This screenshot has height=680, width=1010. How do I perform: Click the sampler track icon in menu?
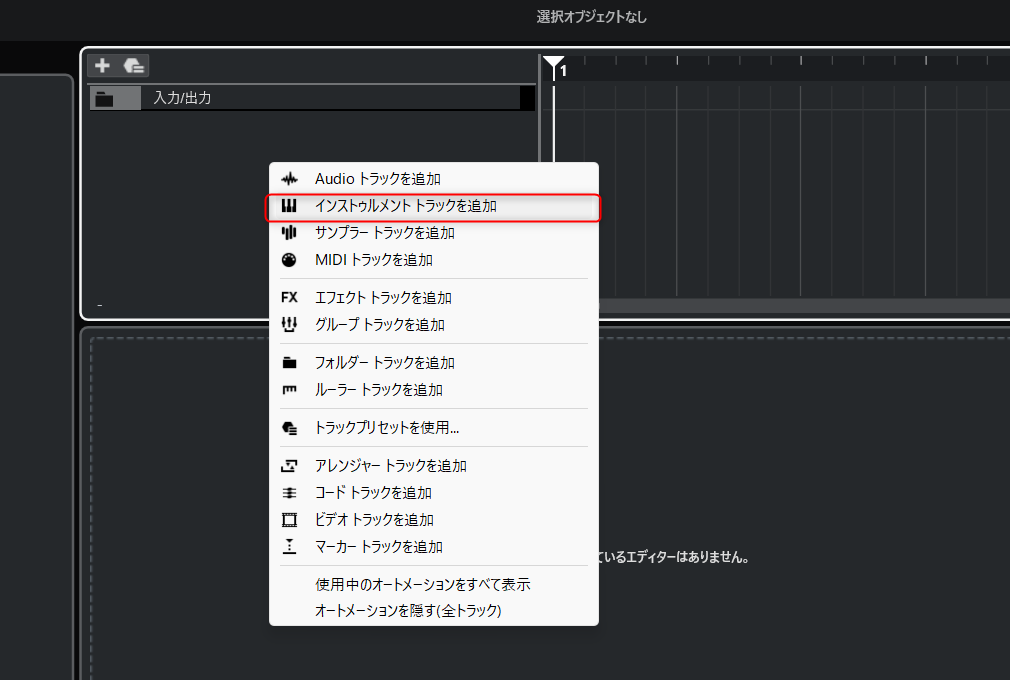pos(289,232)
